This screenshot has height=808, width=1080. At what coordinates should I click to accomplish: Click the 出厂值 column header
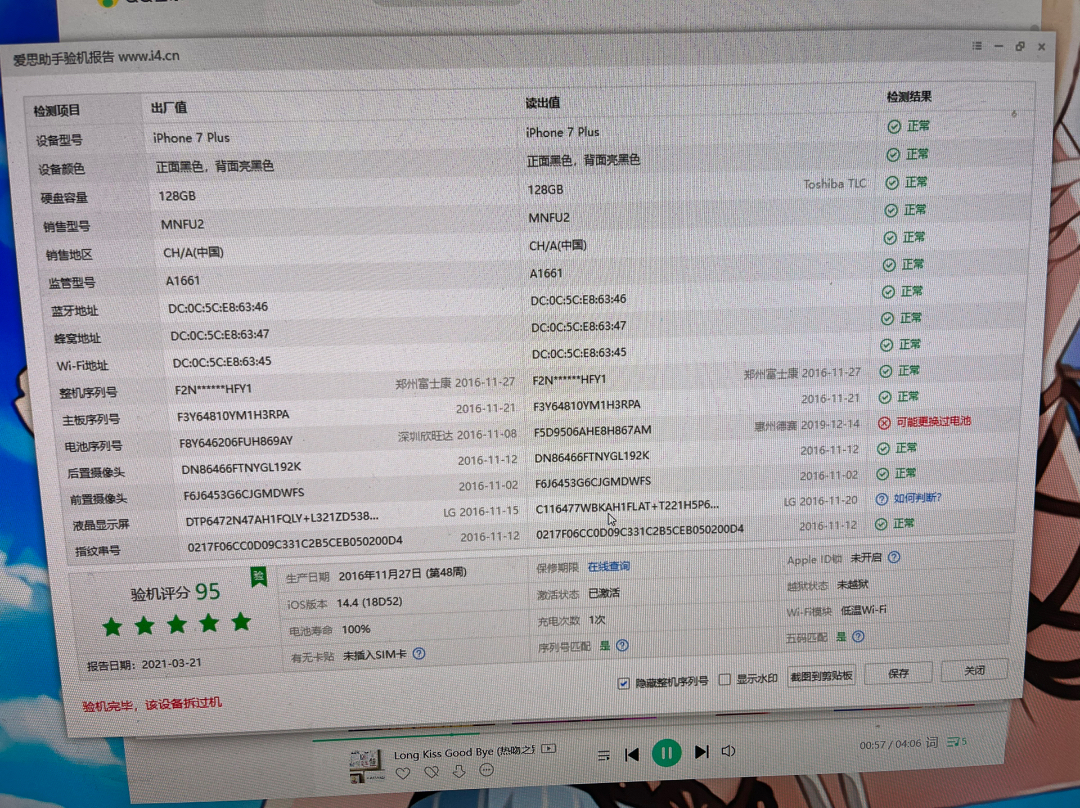[x=169, y=107]
